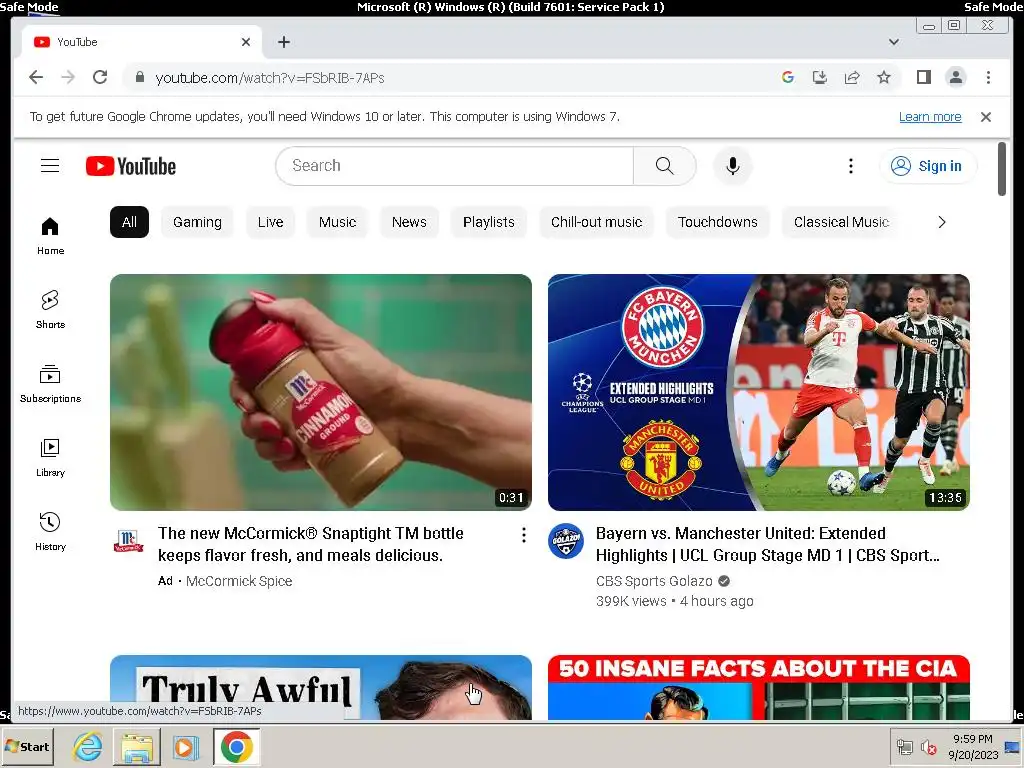
Task: Click the browser forward arrow
Action: click(x=68, y=77)
